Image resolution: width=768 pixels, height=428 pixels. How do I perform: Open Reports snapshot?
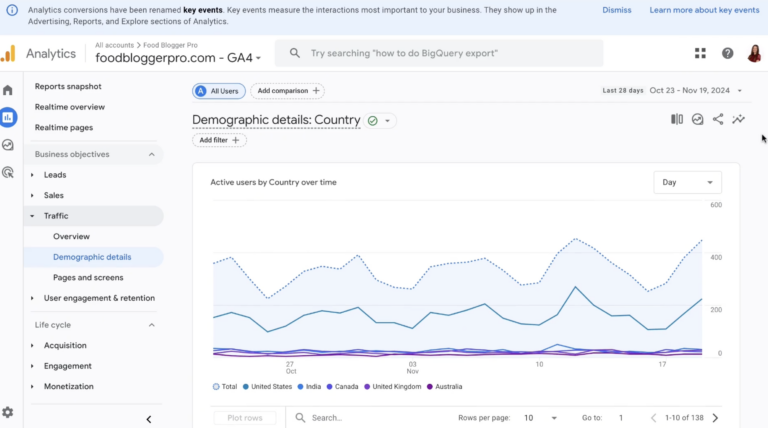[68, 86]
